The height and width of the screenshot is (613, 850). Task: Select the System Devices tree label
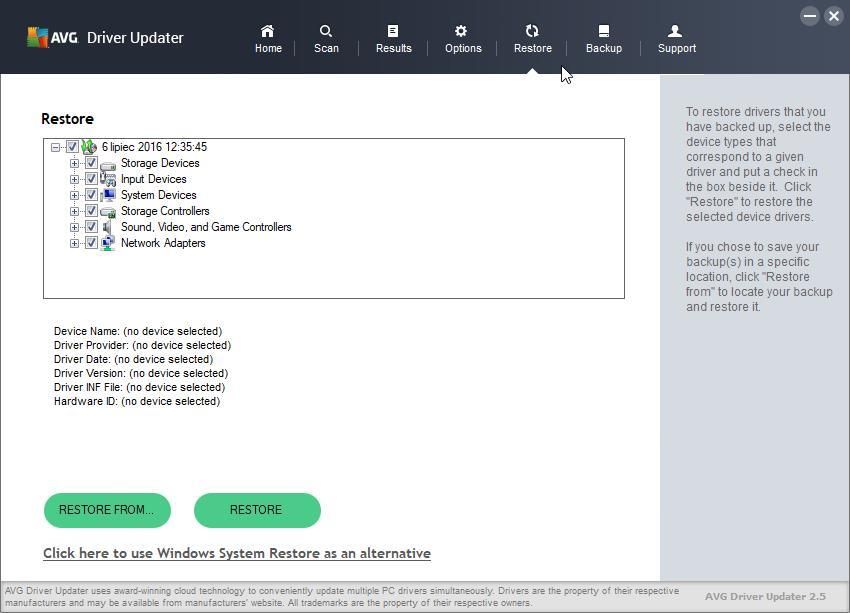pyautogui.click(x=158, y=195)
